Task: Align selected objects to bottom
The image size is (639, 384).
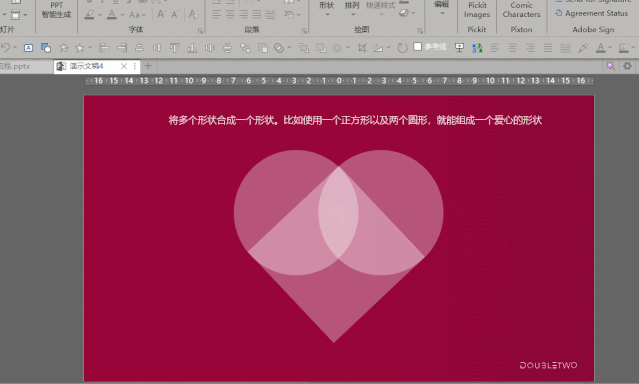Action: point(192,48)
